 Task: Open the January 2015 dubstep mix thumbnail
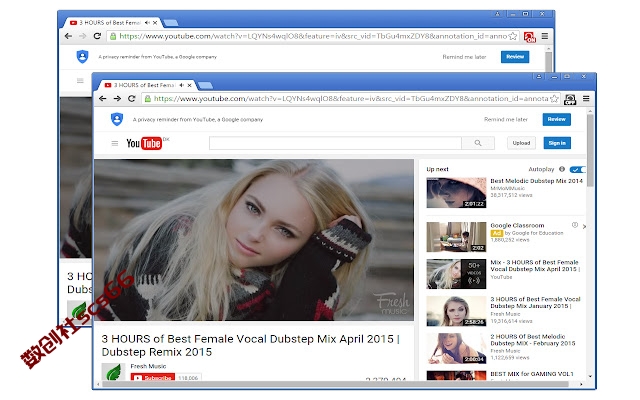pos(456,311)
